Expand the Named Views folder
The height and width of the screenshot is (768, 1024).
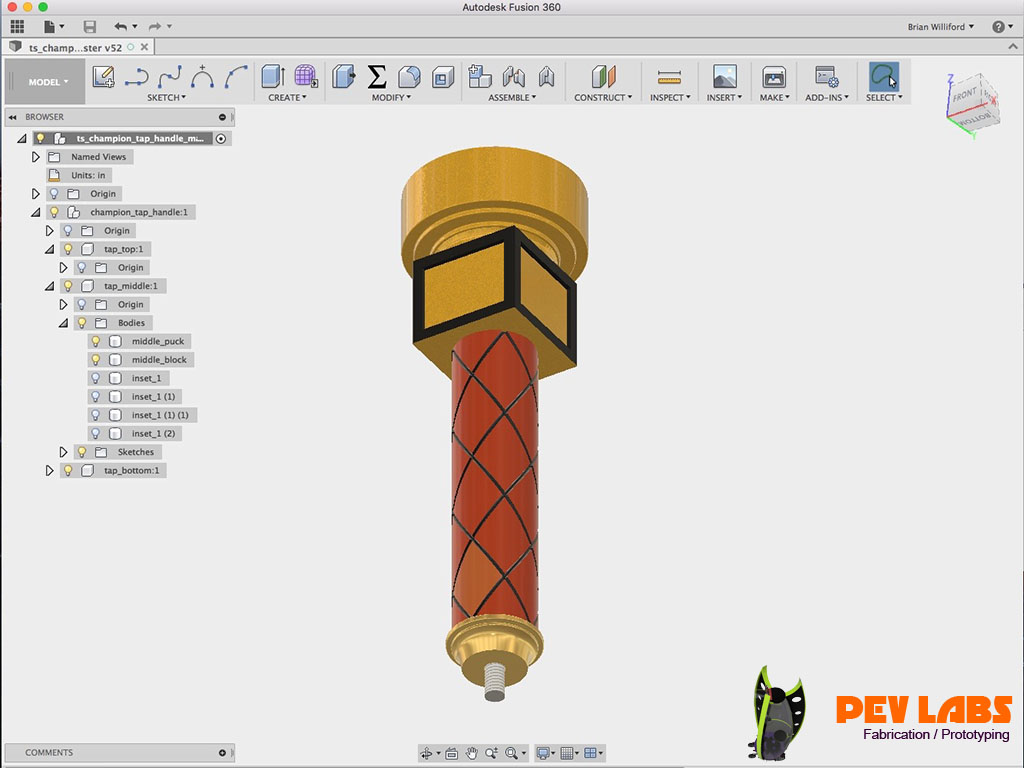coord(36,156)
